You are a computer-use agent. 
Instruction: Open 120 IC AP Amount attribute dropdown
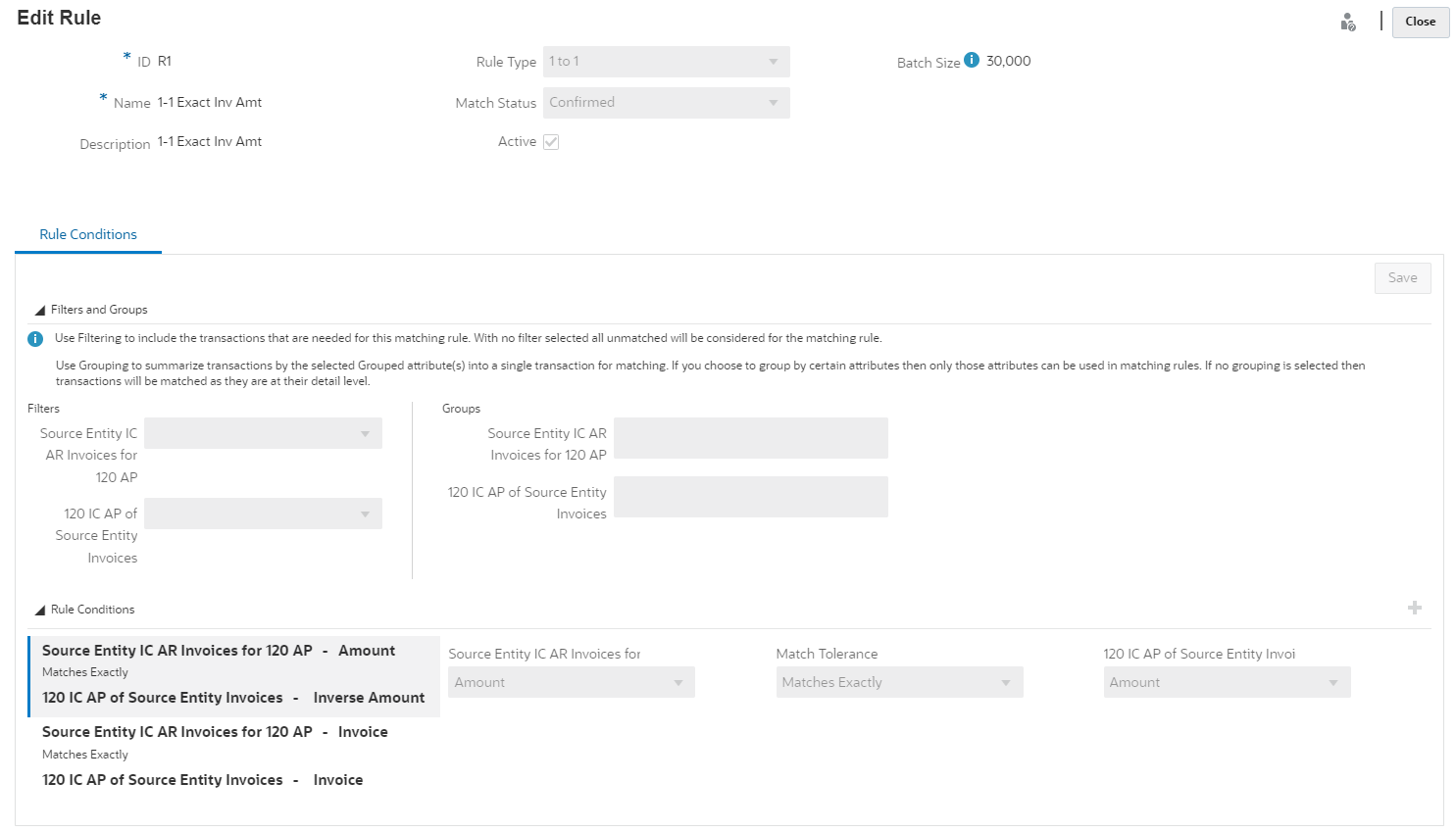(x=1227, y=682)
